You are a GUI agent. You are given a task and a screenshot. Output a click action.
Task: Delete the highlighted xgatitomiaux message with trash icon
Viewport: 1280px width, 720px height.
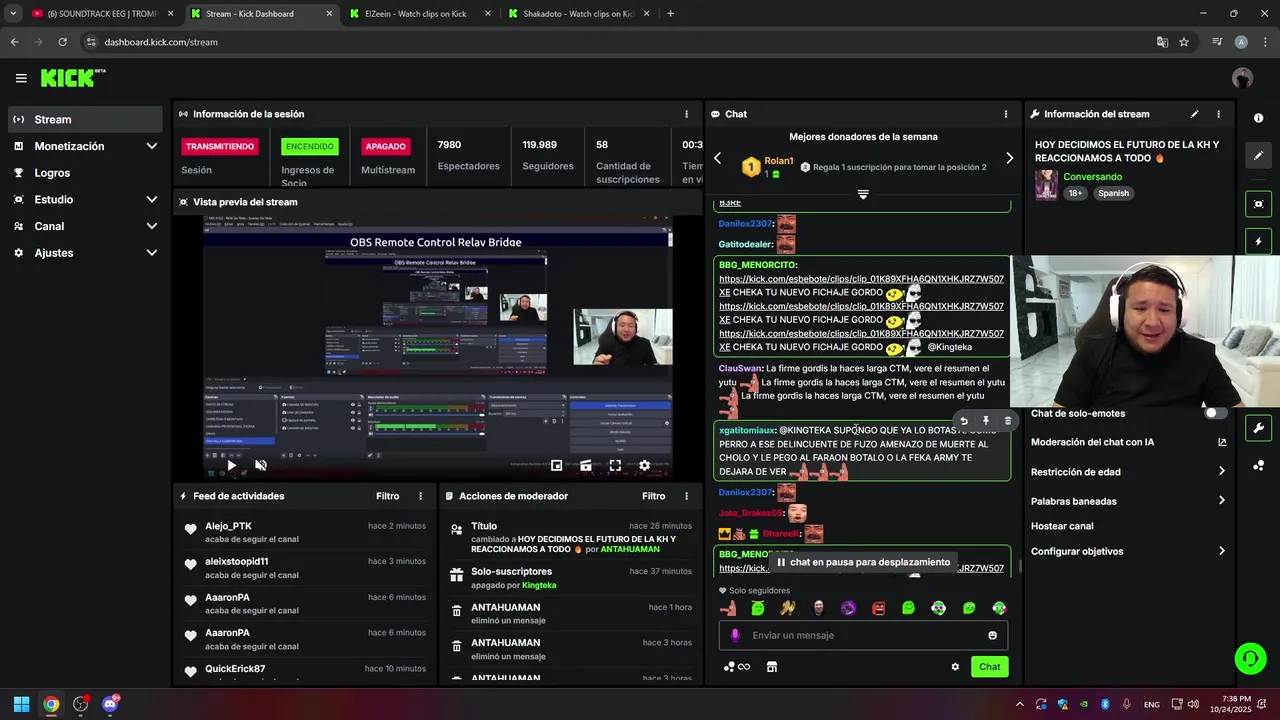tap(1007, 421)
